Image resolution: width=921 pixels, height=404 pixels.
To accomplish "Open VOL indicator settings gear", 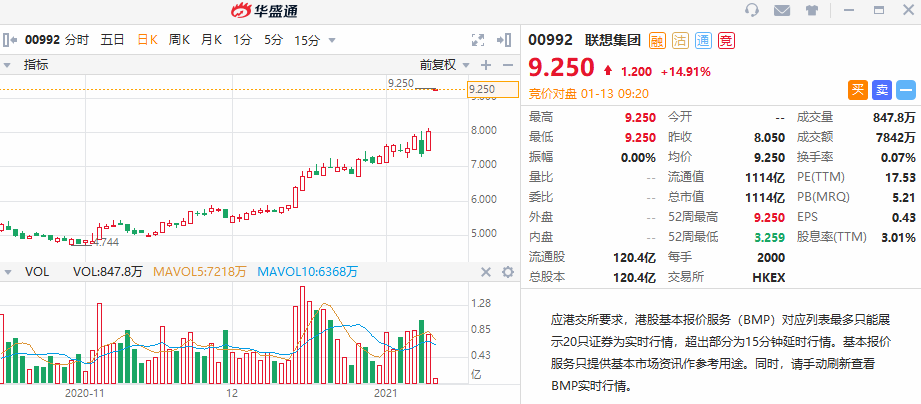I will pos(507,272).
